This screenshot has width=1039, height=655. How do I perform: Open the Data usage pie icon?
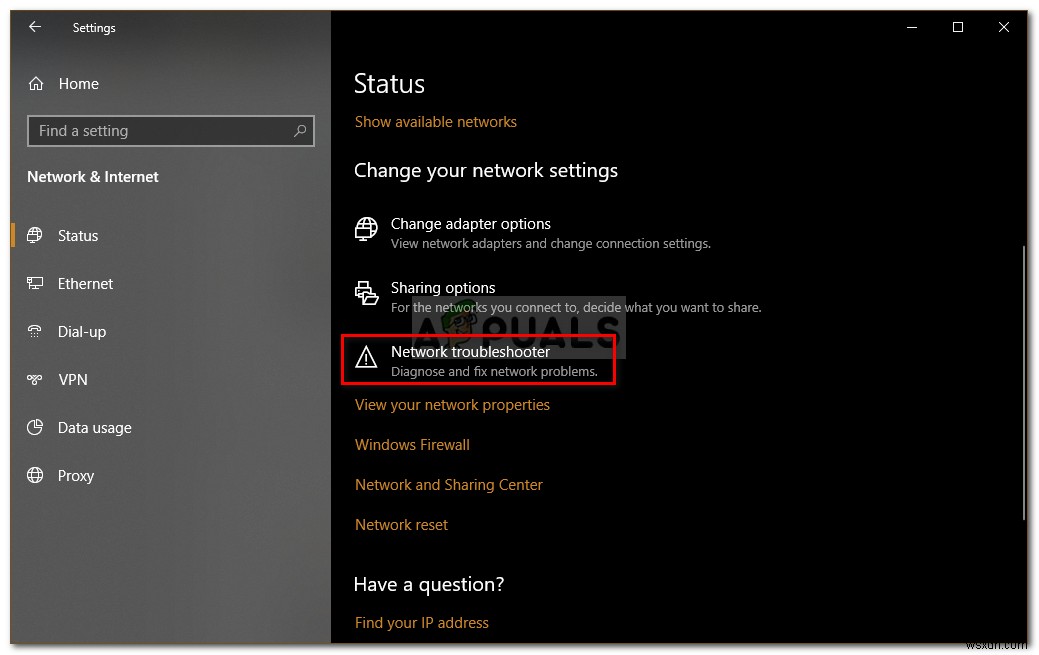[x=36, y=428]
